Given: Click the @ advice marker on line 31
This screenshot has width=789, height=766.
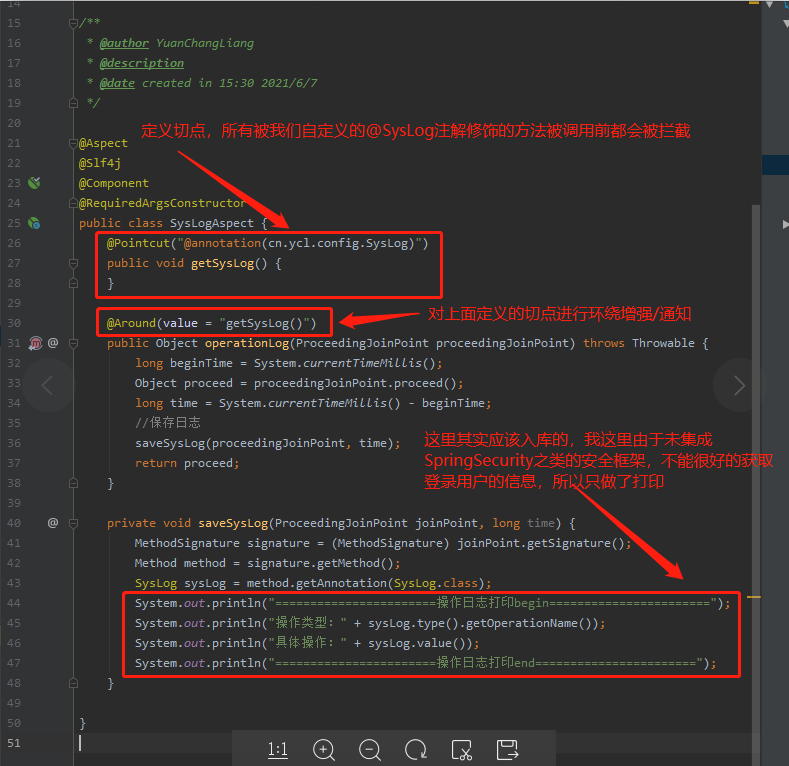Looking at the screenshot, I should tap(53, 343).
